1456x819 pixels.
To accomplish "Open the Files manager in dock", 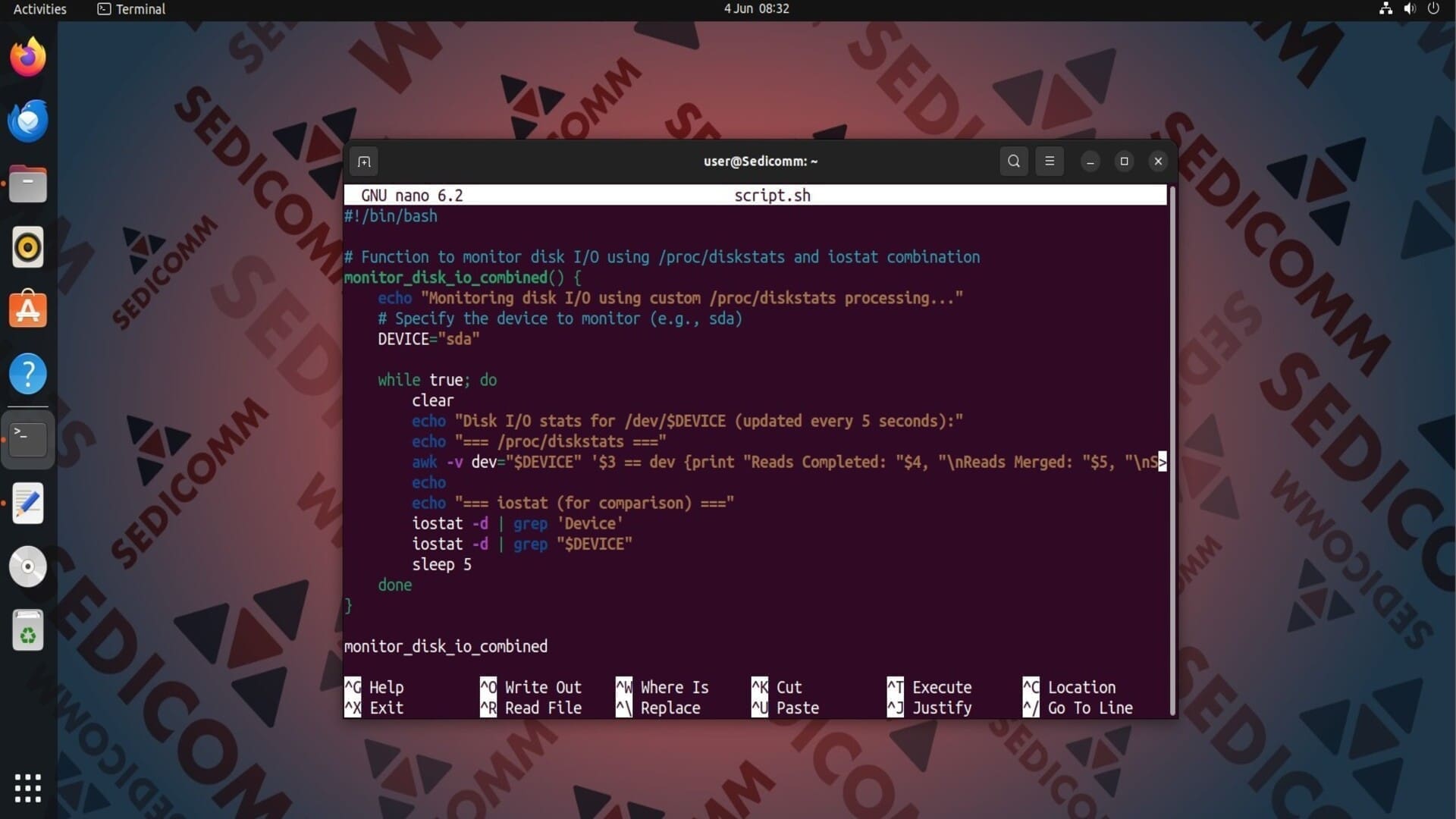I will point(28,184).
